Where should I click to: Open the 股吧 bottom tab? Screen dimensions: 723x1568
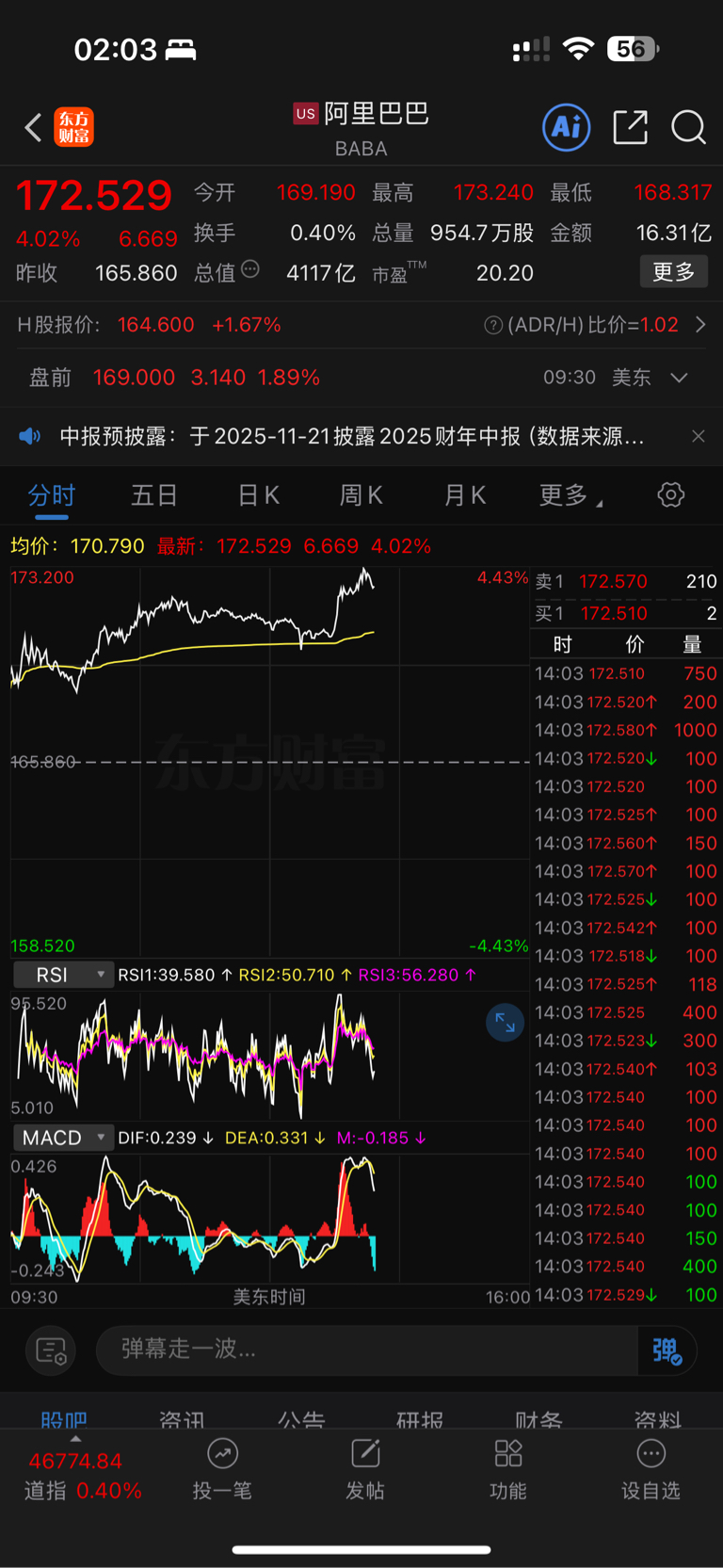(64, 1419)
